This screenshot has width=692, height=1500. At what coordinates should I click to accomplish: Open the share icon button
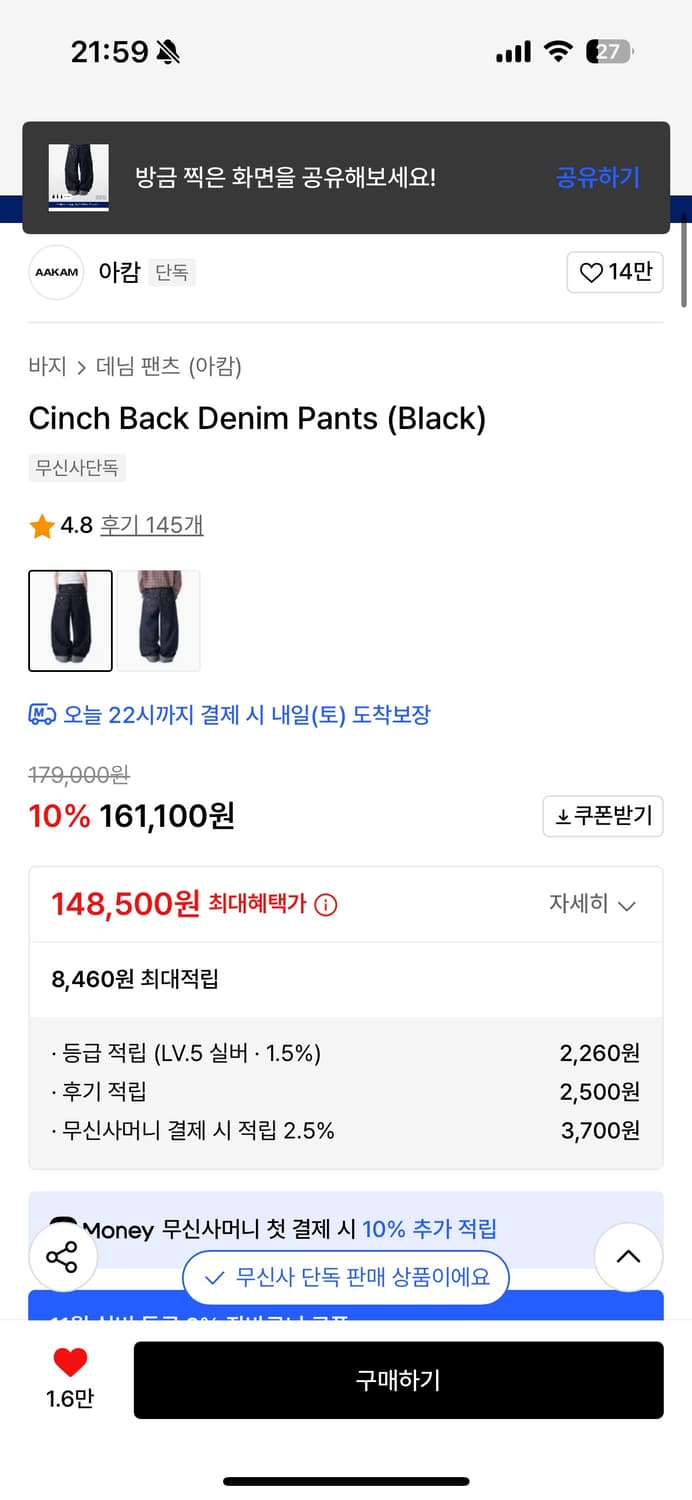[62, 1257]
